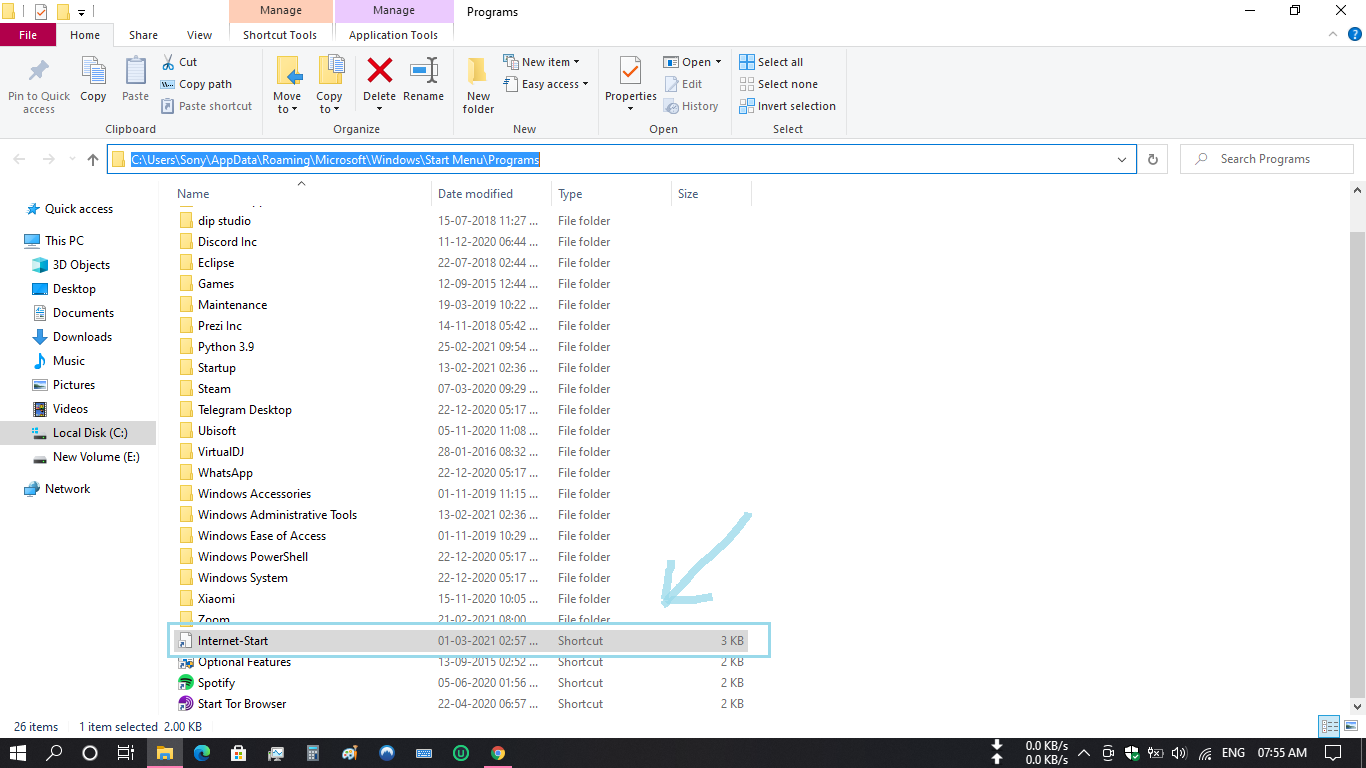1366x768 pixels.
Task: Click Select none to deselect items
Action: point(778,83)
